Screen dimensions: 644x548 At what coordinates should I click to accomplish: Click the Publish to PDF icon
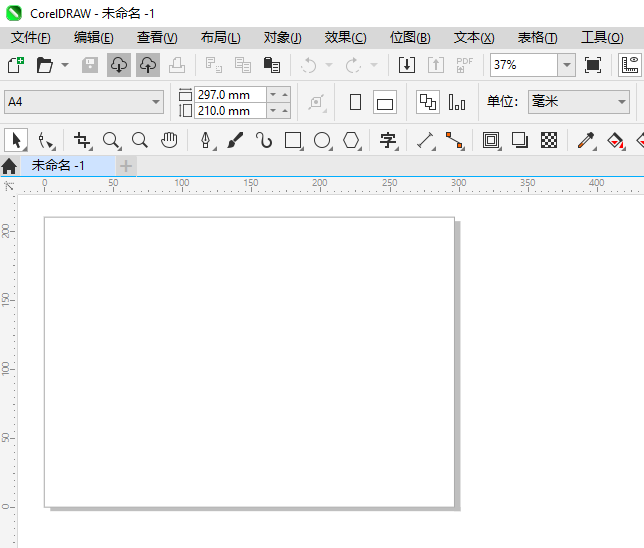click(x=465, y=65)
